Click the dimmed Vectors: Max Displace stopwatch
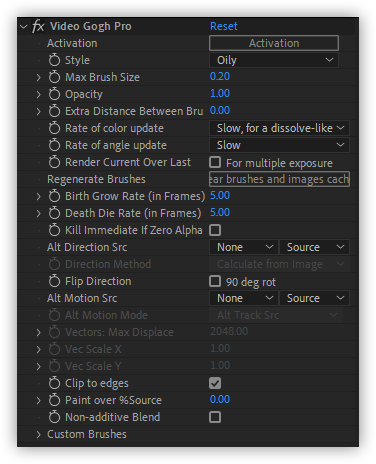Viewport: 376px width, 464px height. [54, 332]
